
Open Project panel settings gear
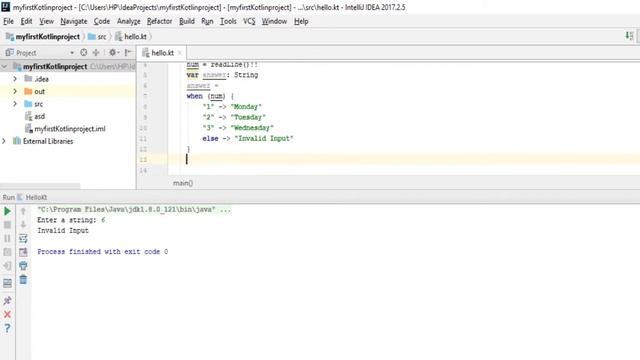[113, 52]
